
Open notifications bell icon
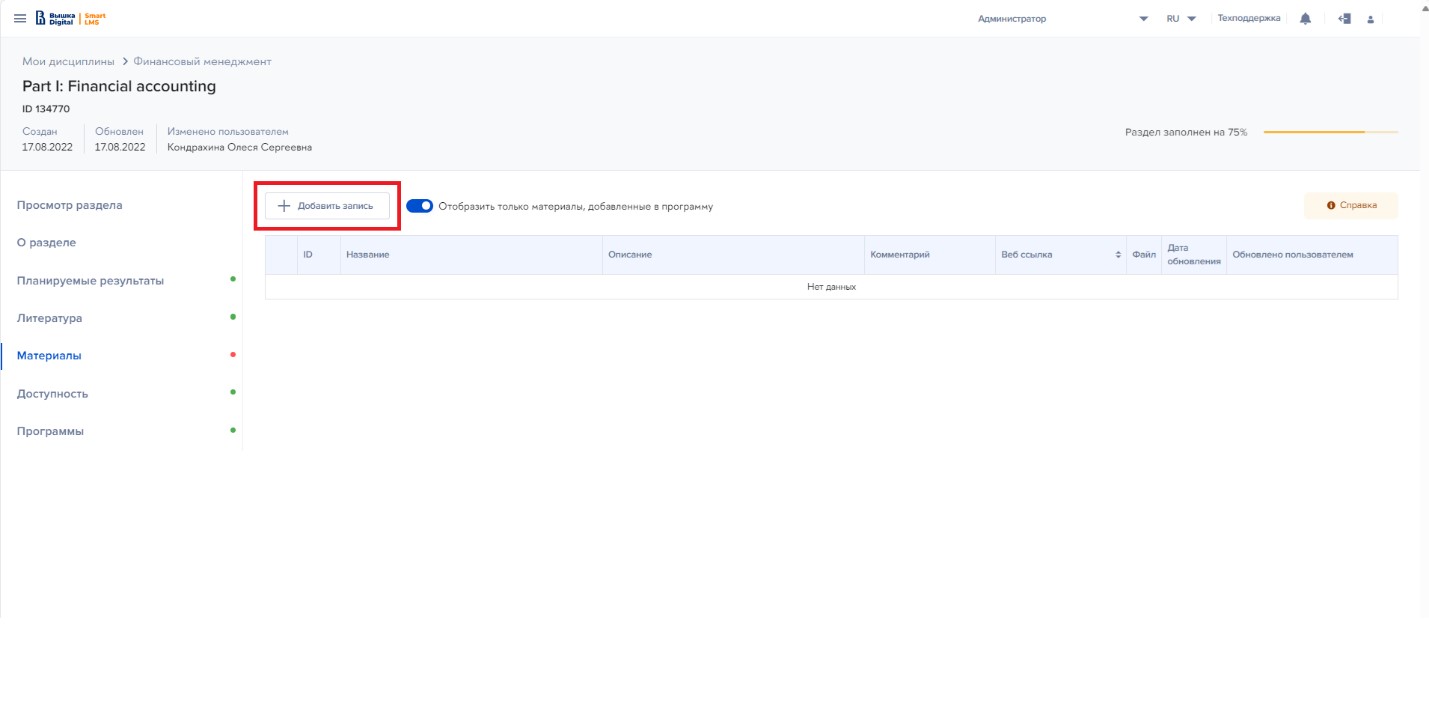click(x=1305, y=19)
